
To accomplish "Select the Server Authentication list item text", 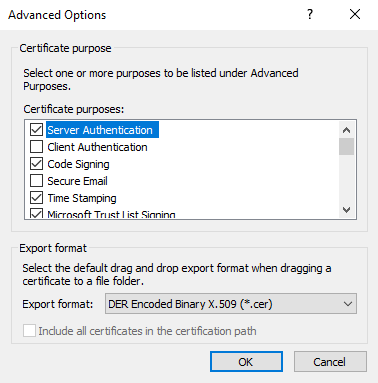I will click(x=100, y=130).
